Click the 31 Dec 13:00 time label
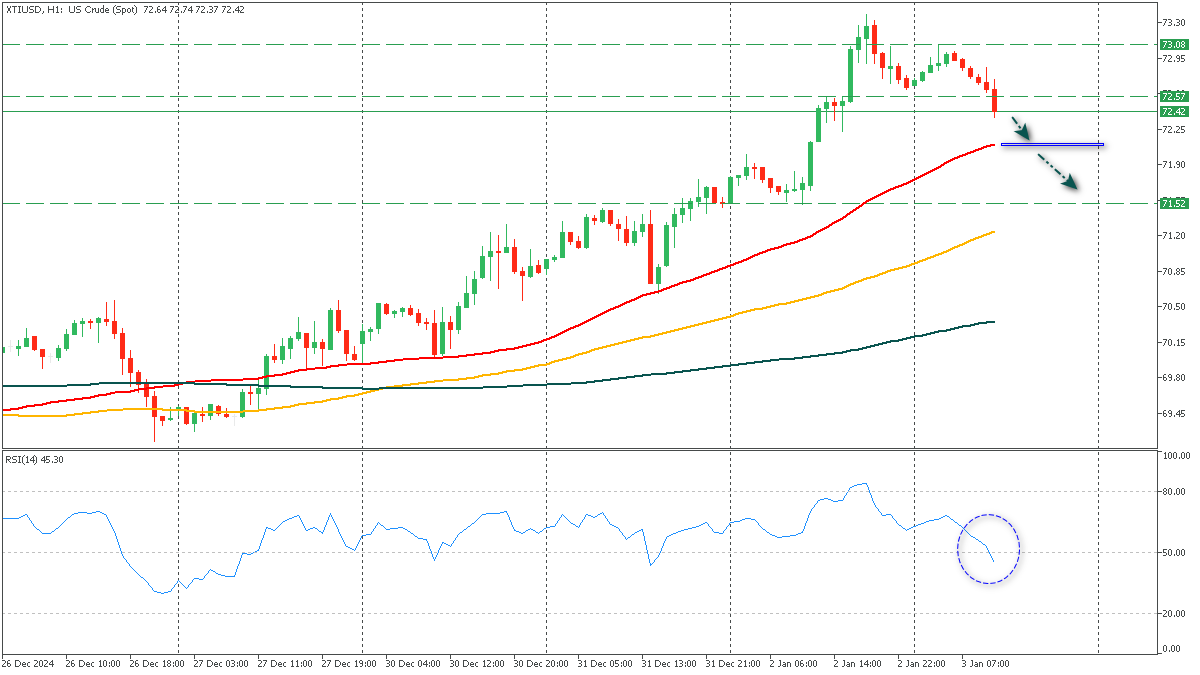The width and height of the screenshot is (1200, 675). 669,663
